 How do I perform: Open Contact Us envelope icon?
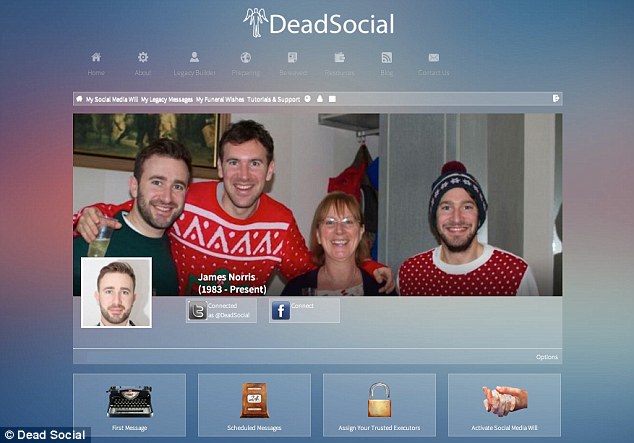(434, 58)
